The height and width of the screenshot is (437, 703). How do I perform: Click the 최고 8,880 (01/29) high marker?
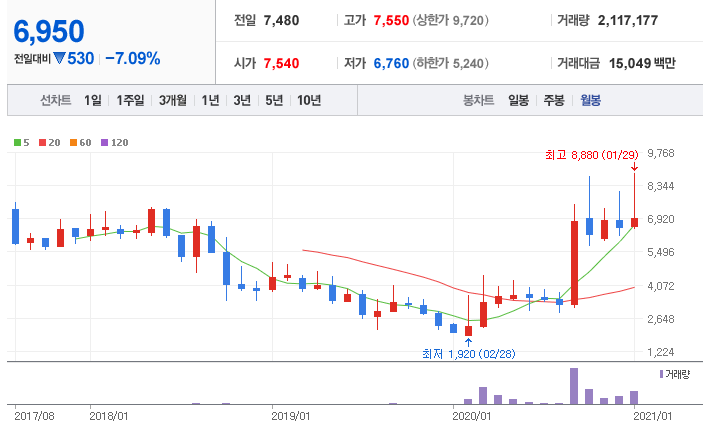tap(592, 155)
